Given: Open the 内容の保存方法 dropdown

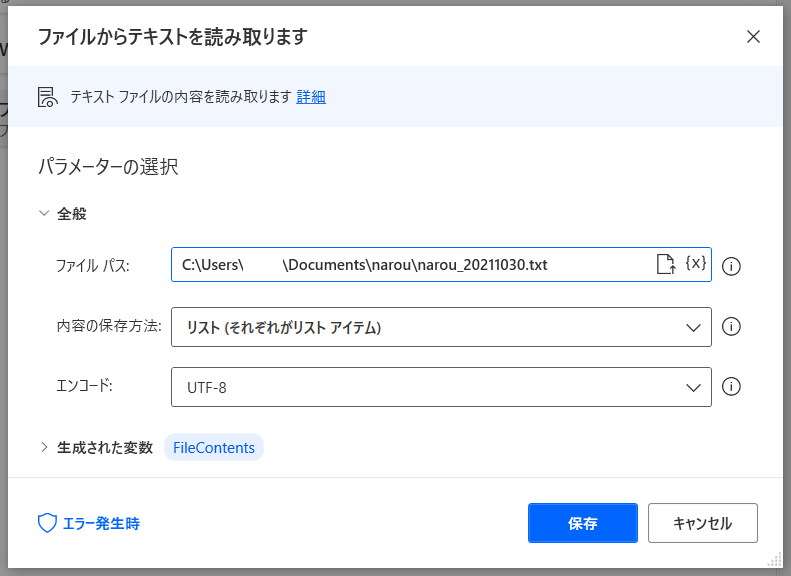Looking at the screenshot, I should pos(441,327).
